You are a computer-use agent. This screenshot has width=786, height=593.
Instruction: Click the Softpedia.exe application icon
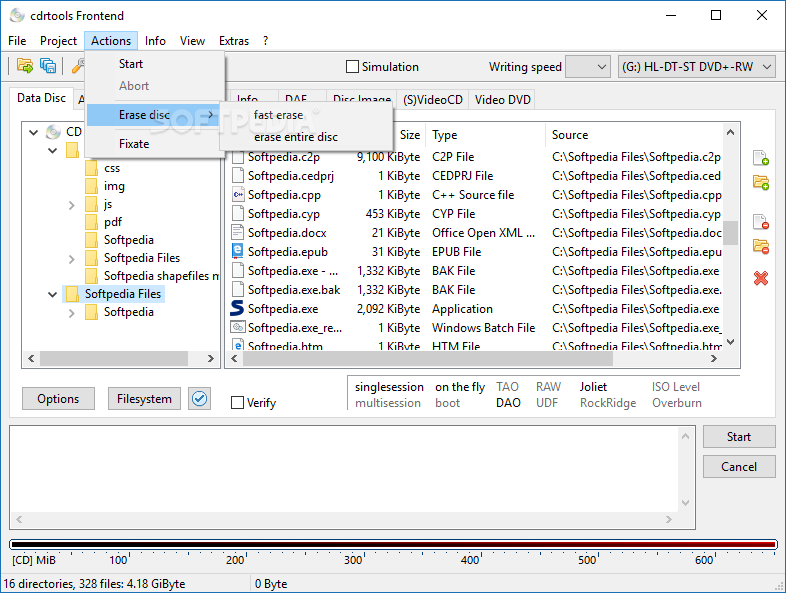coord(237,308)
